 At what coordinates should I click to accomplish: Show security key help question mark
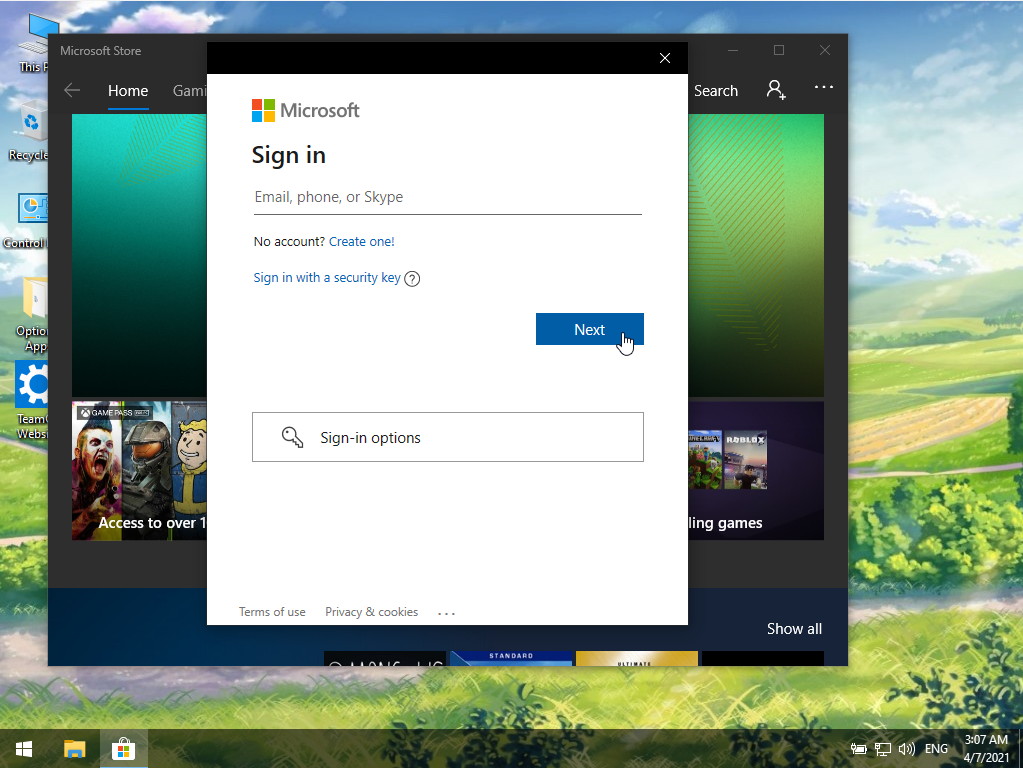click(412, 279)
